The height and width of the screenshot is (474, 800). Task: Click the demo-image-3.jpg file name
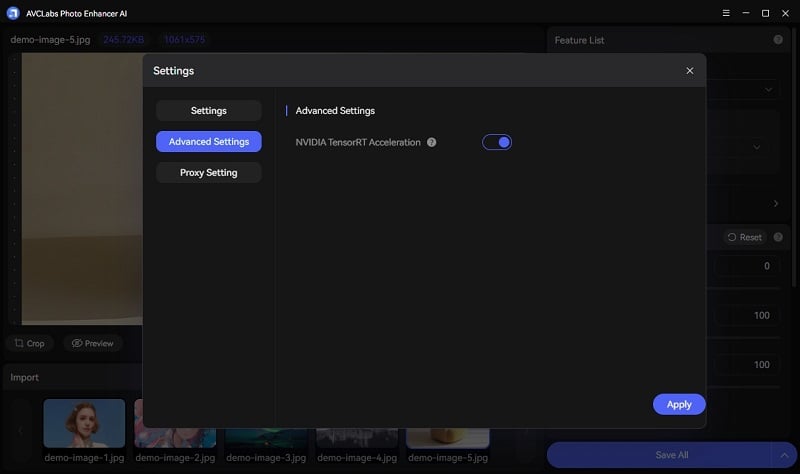tap(266, 458)
